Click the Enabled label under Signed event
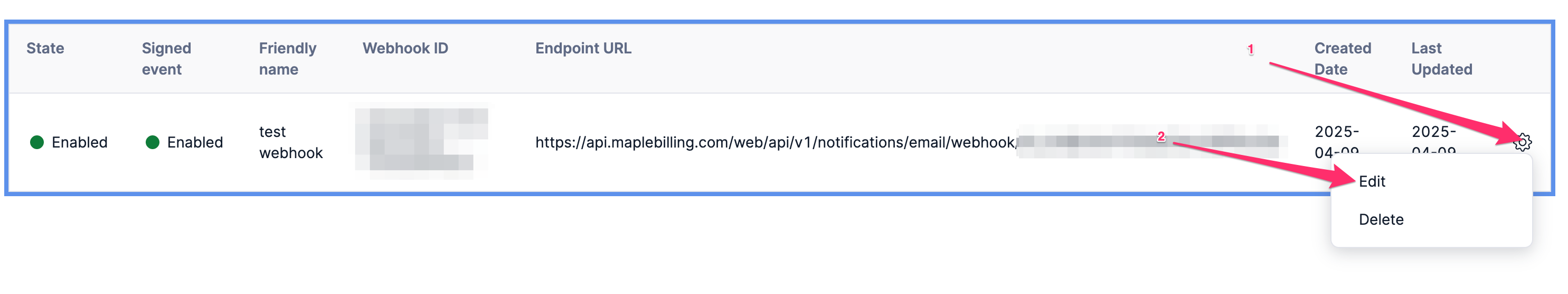Image resolution: width=1568 pixels, height=294 pixels. [x=195, y=142]
